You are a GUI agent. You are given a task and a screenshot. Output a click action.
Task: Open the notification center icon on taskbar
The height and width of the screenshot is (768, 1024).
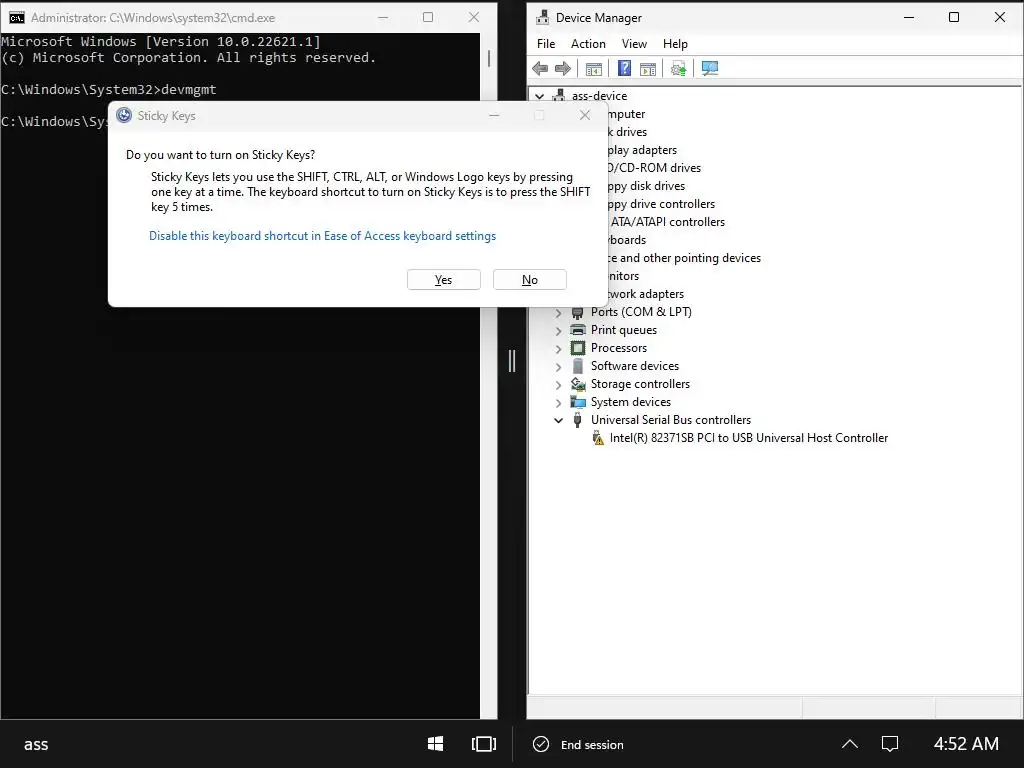tap(889, 744)
